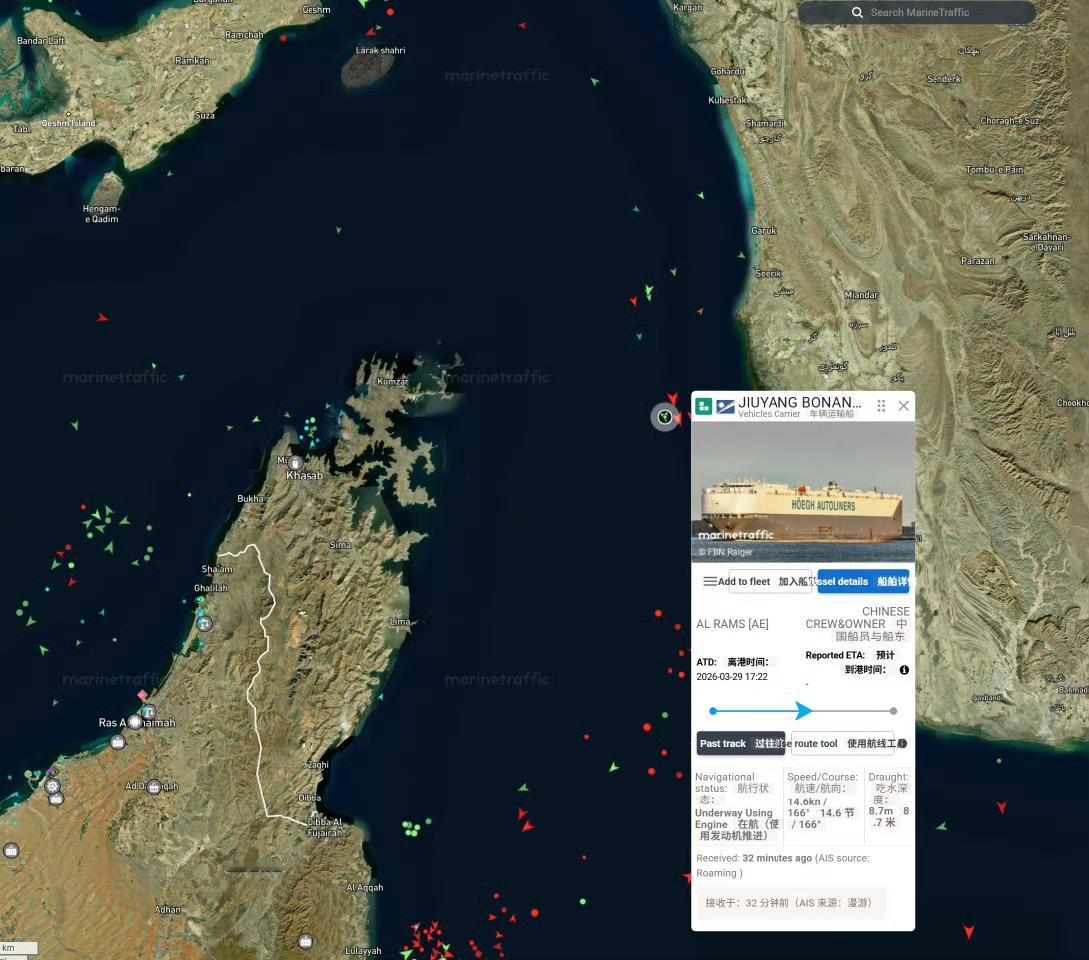
Task: Click the magnifier icon in search bar
Action: click(857, 13)
